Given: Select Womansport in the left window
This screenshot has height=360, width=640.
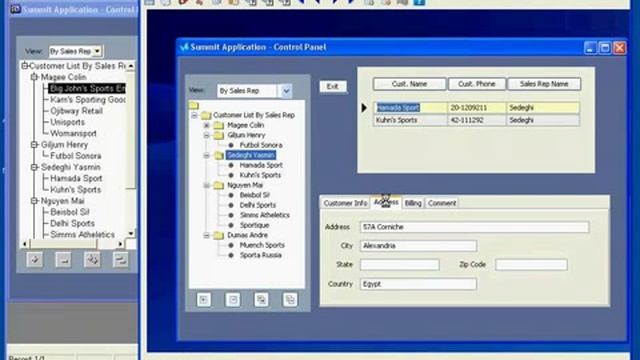Looking at the screenshot, I should click(73, 133).
